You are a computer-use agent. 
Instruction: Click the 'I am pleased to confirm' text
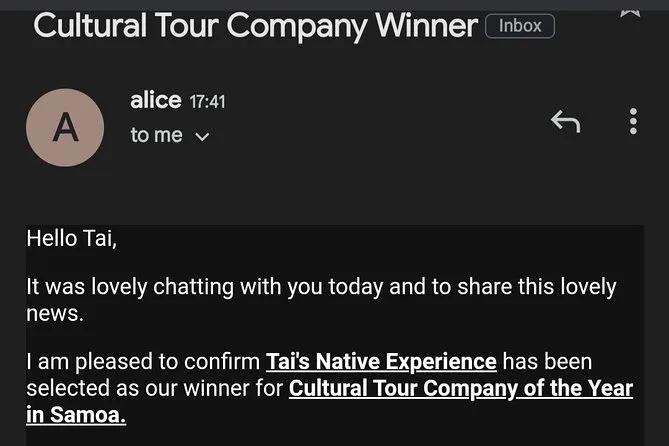tap(144, 361)
